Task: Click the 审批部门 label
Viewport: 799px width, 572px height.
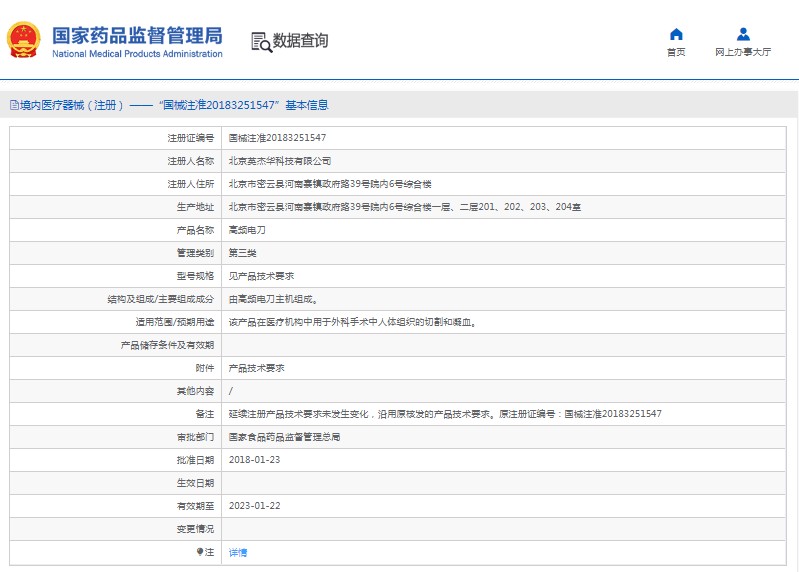Action: tap(195, 437)
